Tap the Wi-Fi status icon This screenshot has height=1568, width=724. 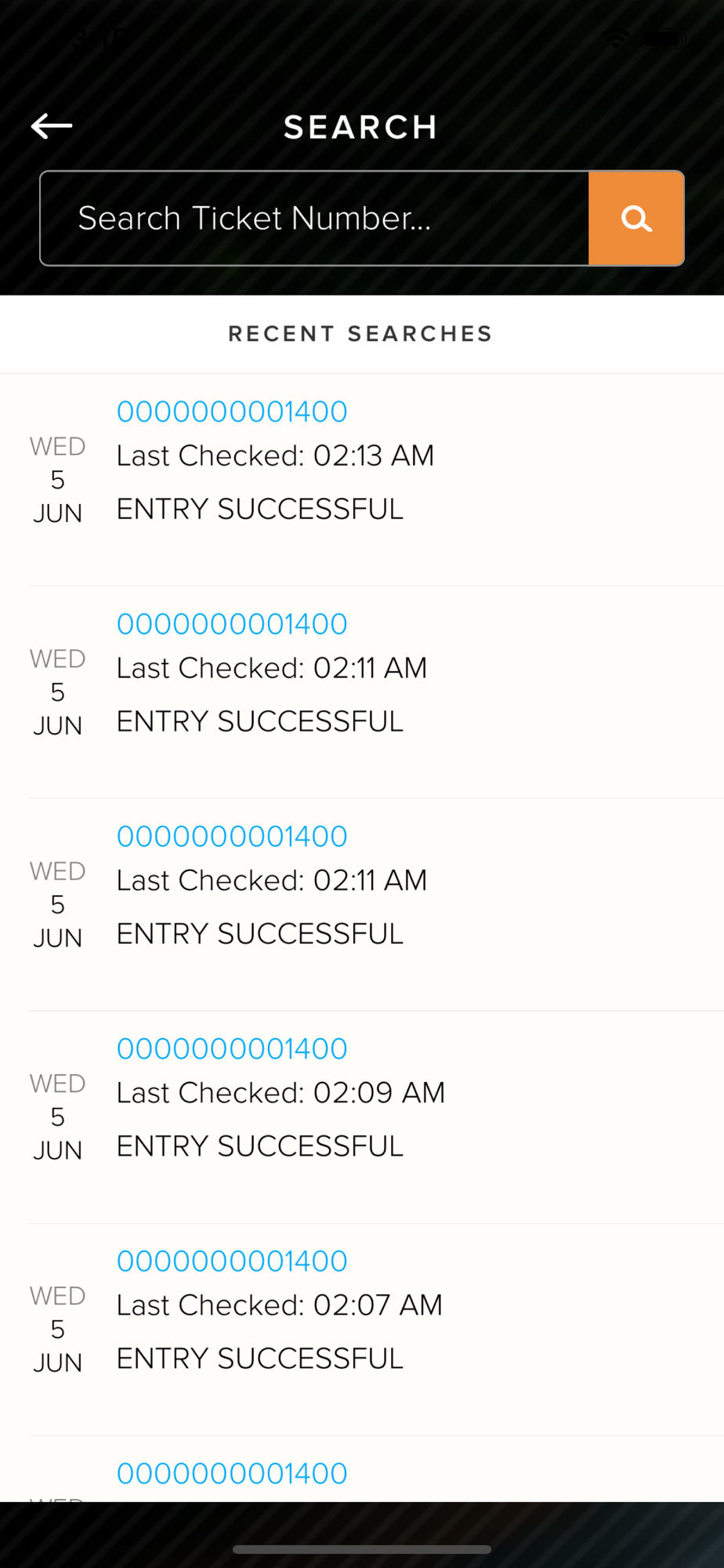(x=616, y=37)
